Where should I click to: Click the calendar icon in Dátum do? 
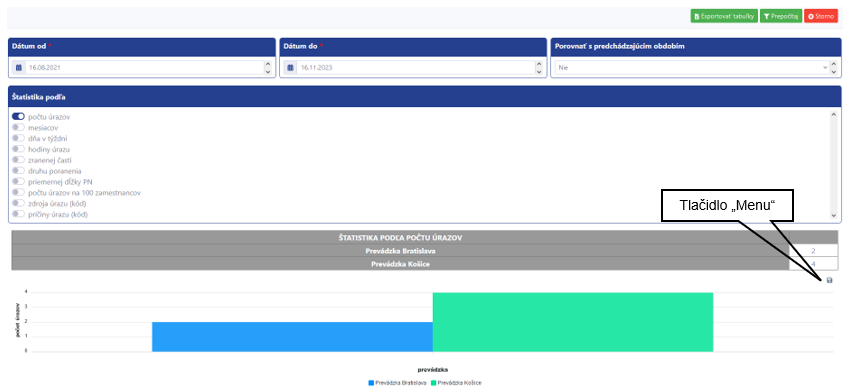(290, 68)
